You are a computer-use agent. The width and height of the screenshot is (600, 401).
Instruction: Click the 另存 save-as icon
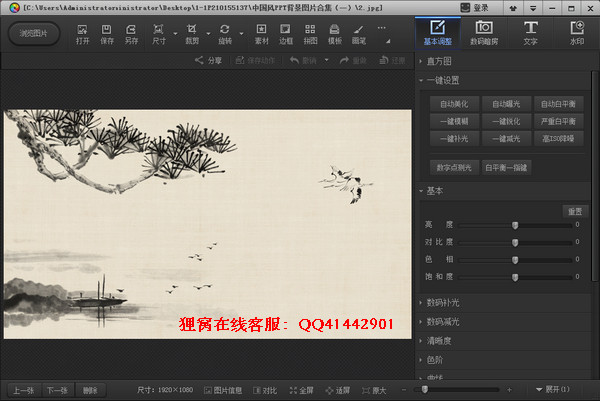coord(131,34)
